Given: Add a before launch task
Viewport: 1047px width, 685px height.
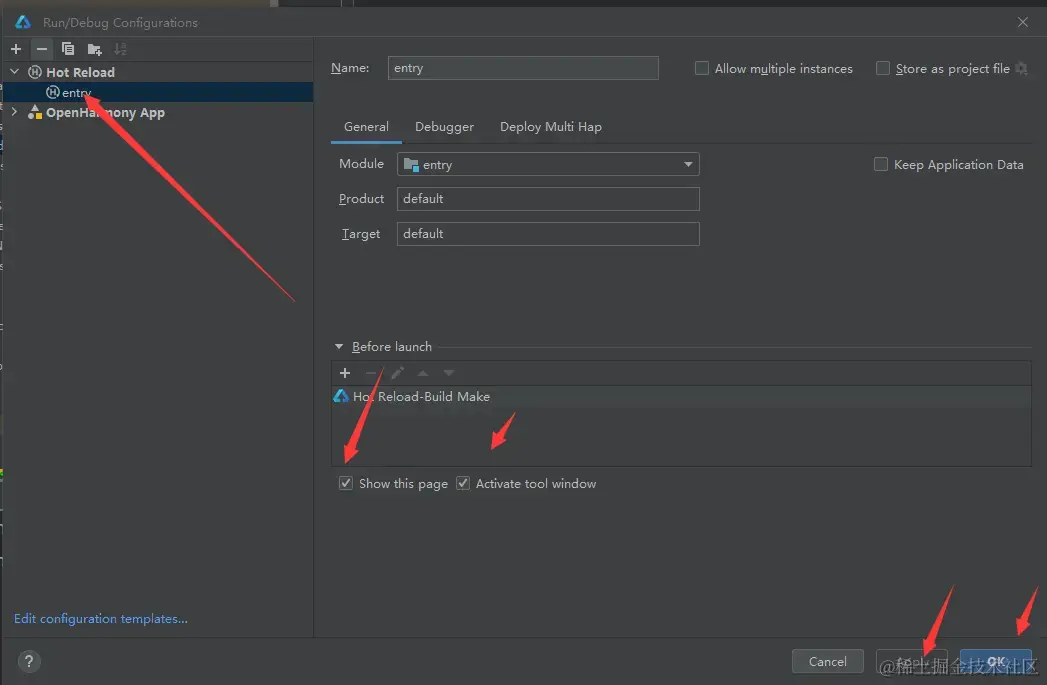Looking at the screenshot, I should pyautogui.click(x=345, y=373).
